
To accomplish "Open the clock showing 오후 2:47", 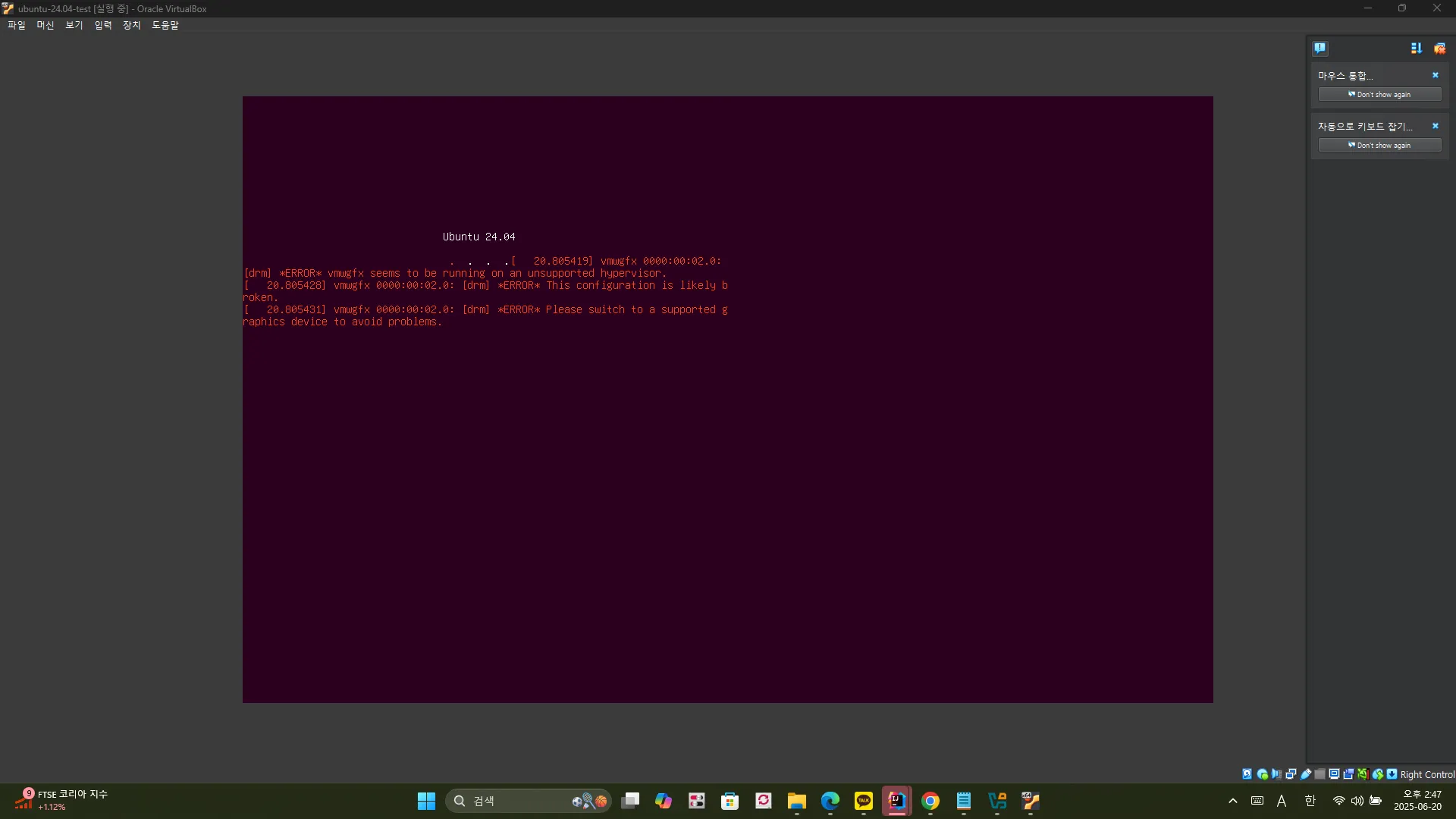I will click(1417, 801).
